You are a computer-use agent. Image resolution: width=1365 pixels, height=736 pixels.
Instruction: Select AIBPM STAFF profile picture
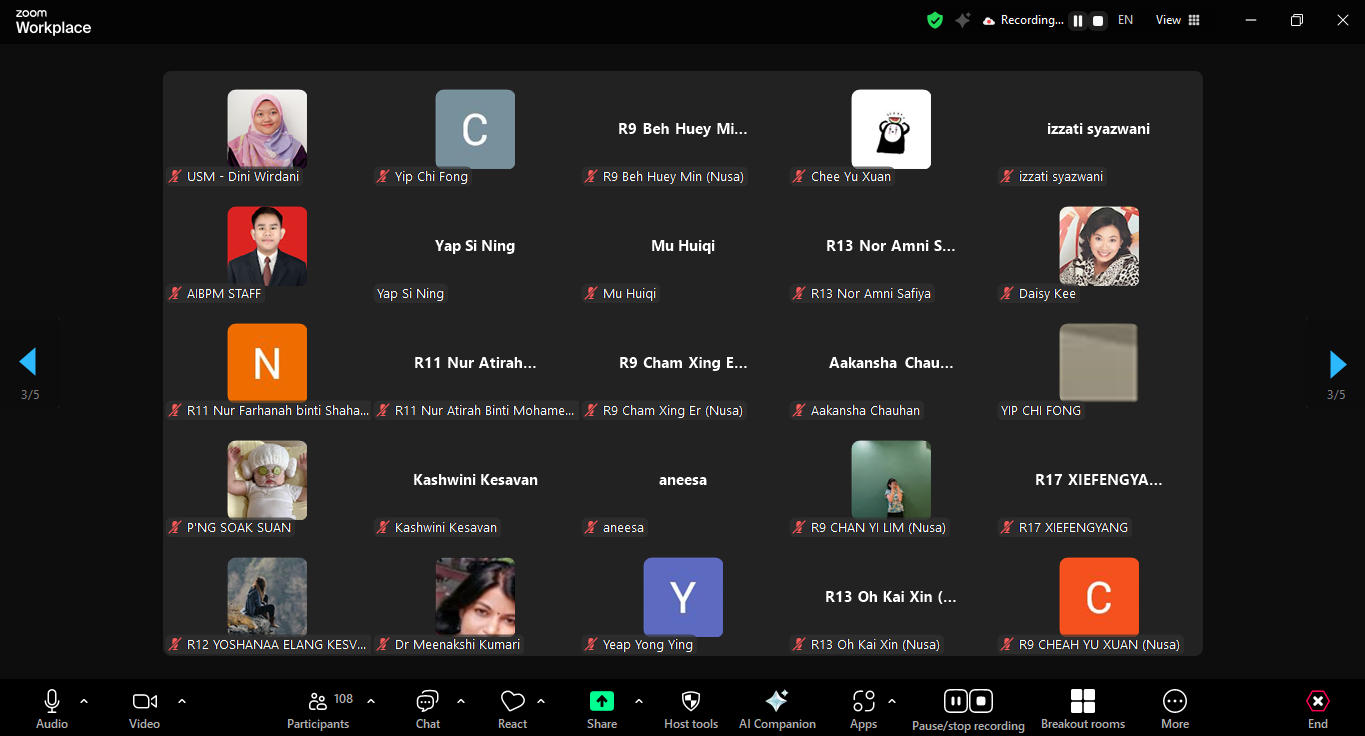click(x=267, y=246)
